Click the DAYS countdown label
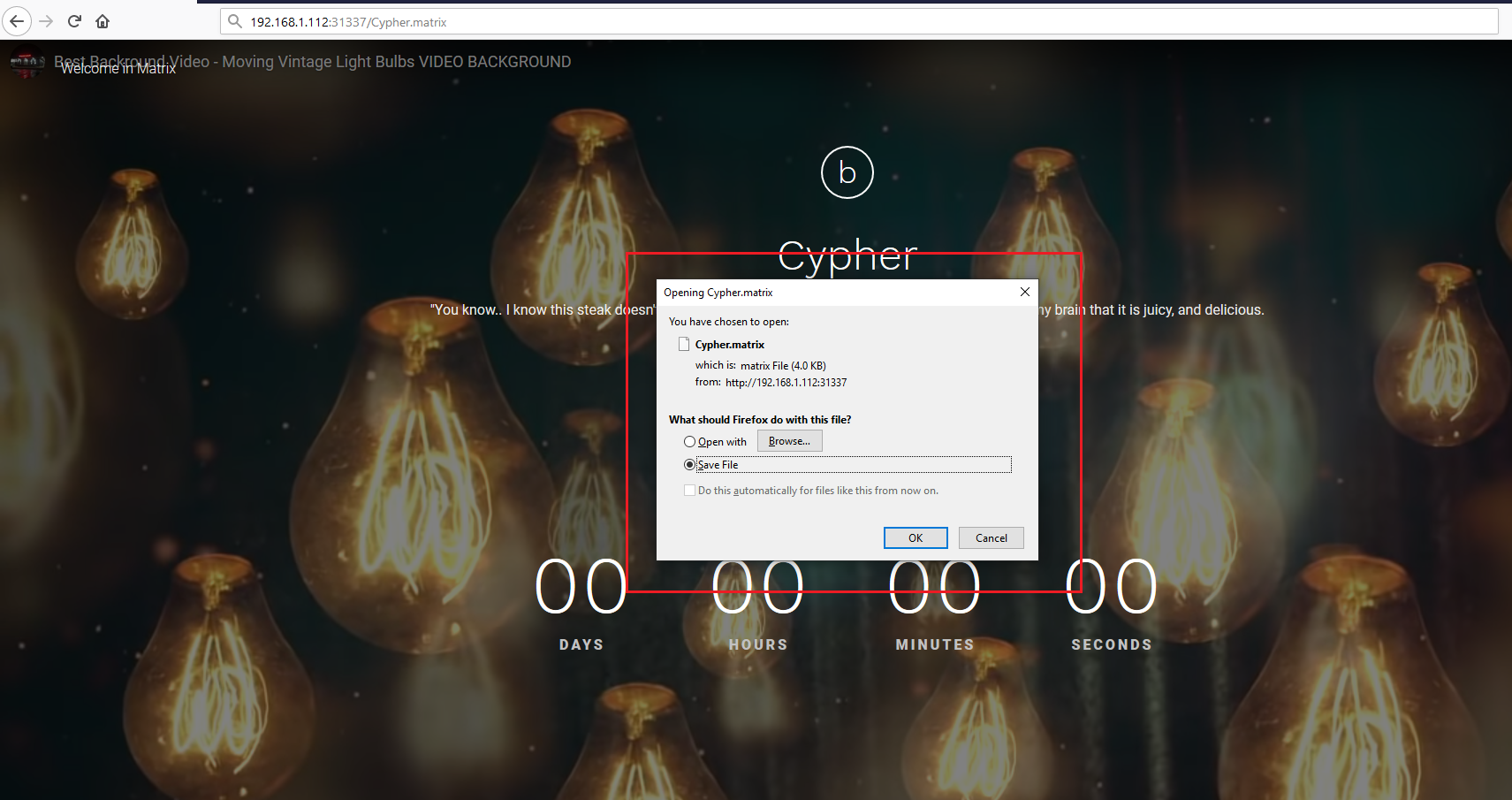This screenshot has width=1512, height=800. click(x=581, y=645)
